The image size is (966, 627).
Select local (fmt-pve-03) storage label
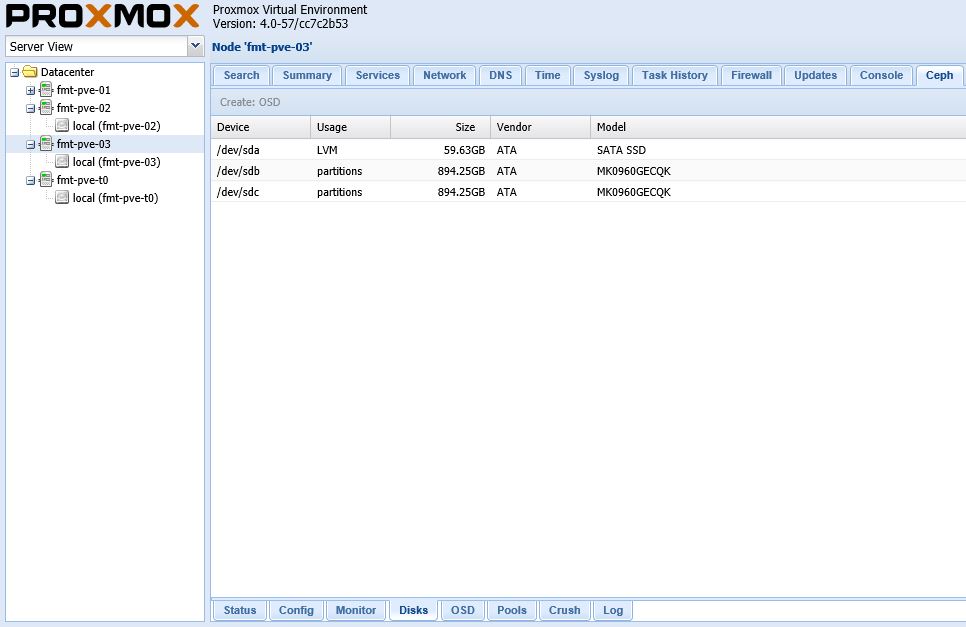tap(116, 162)
